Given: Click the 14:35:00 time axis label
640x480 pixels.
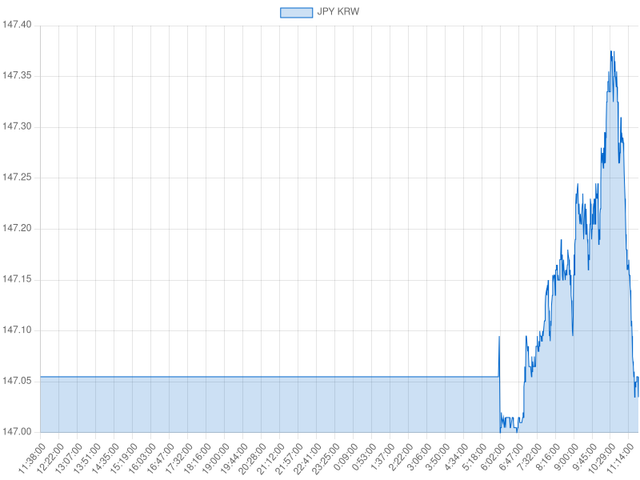Looking at the screenshot, I should (x=104, y=458).
